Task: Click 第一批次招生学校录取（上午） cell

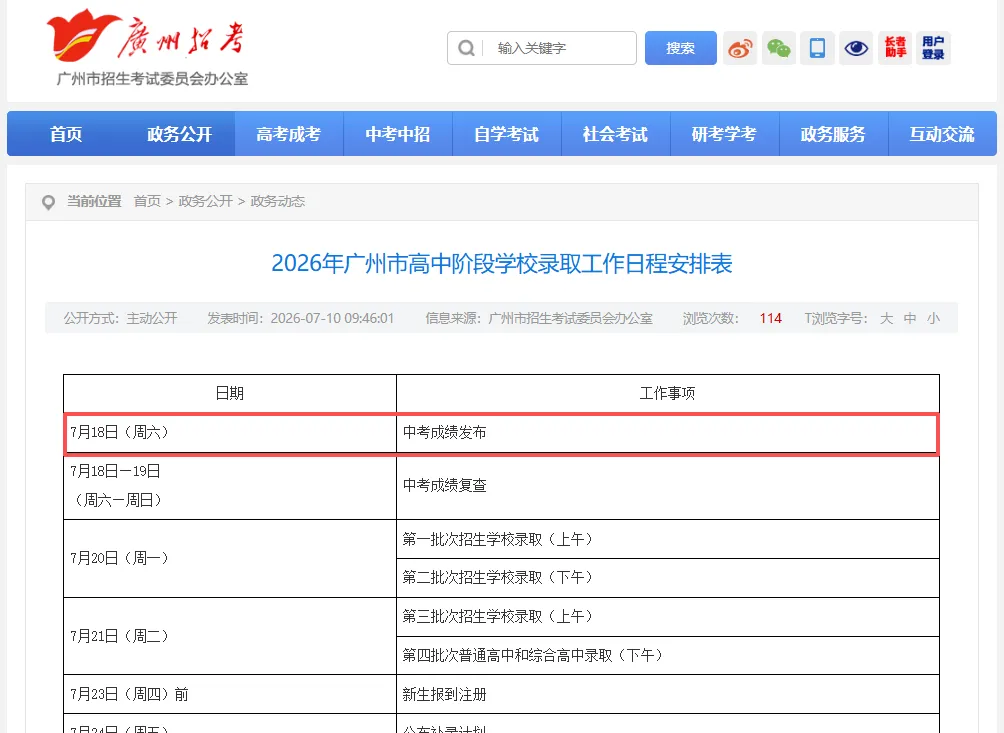Action: pyautogui.click(x=668, y=539)
